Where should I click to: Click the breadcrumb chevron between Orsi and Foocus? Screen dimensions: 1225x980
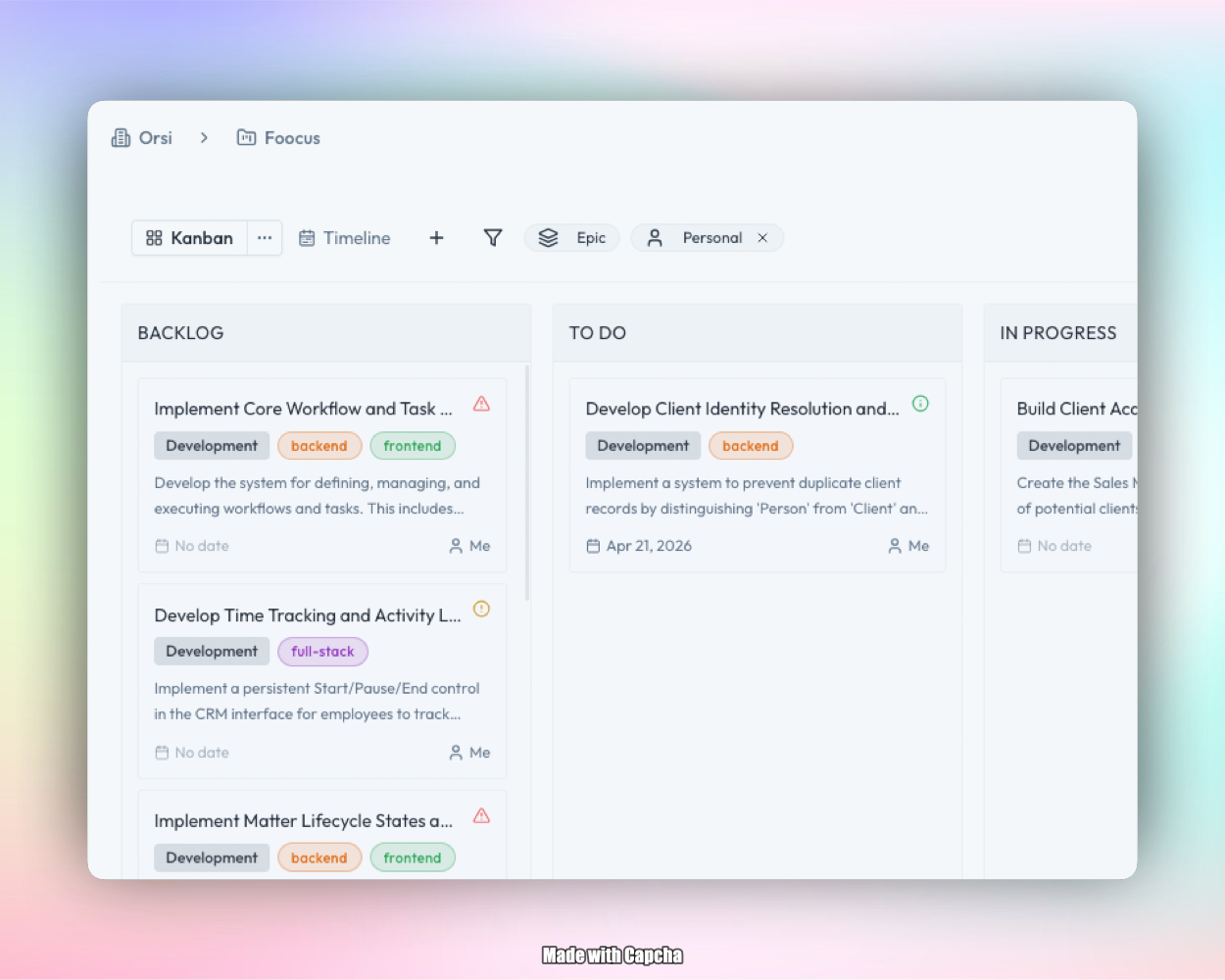tap(204, 137)
